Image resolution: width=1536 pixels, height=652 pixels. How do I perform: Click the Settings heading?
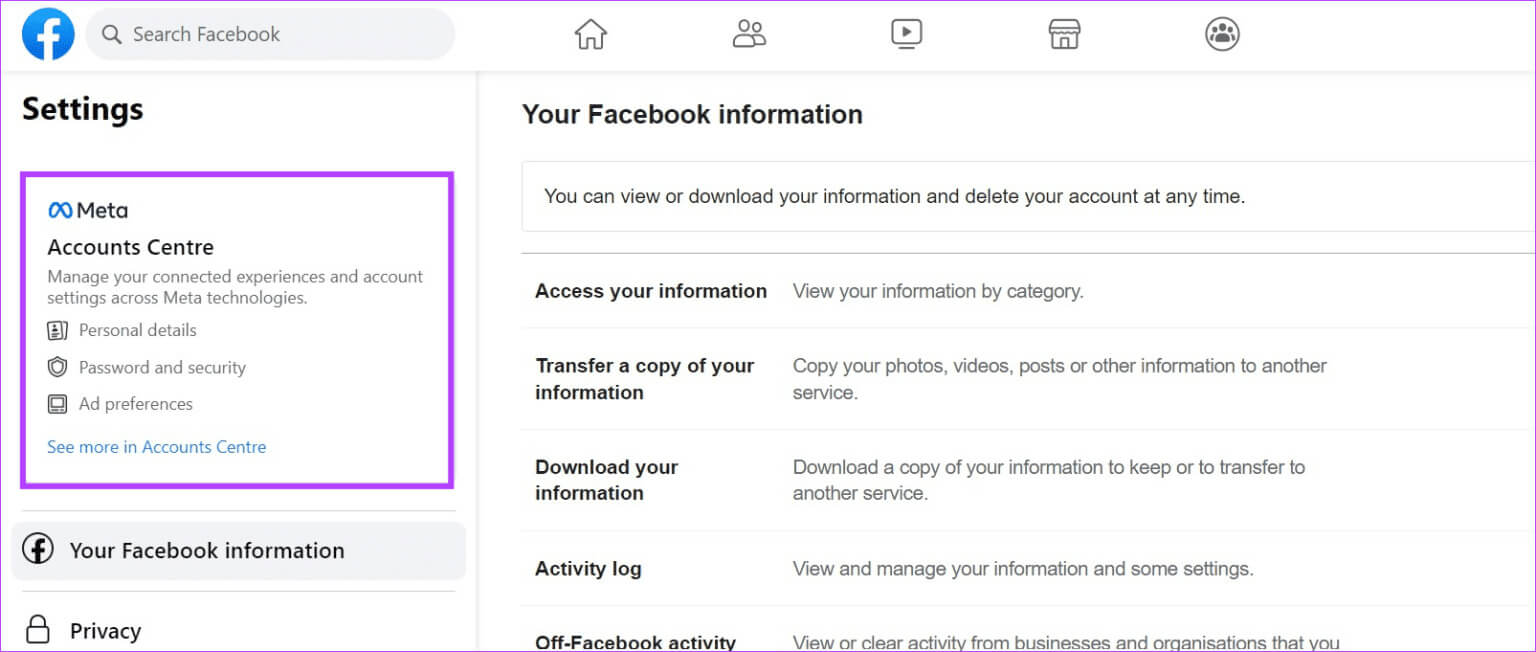[x=83, y=109]
